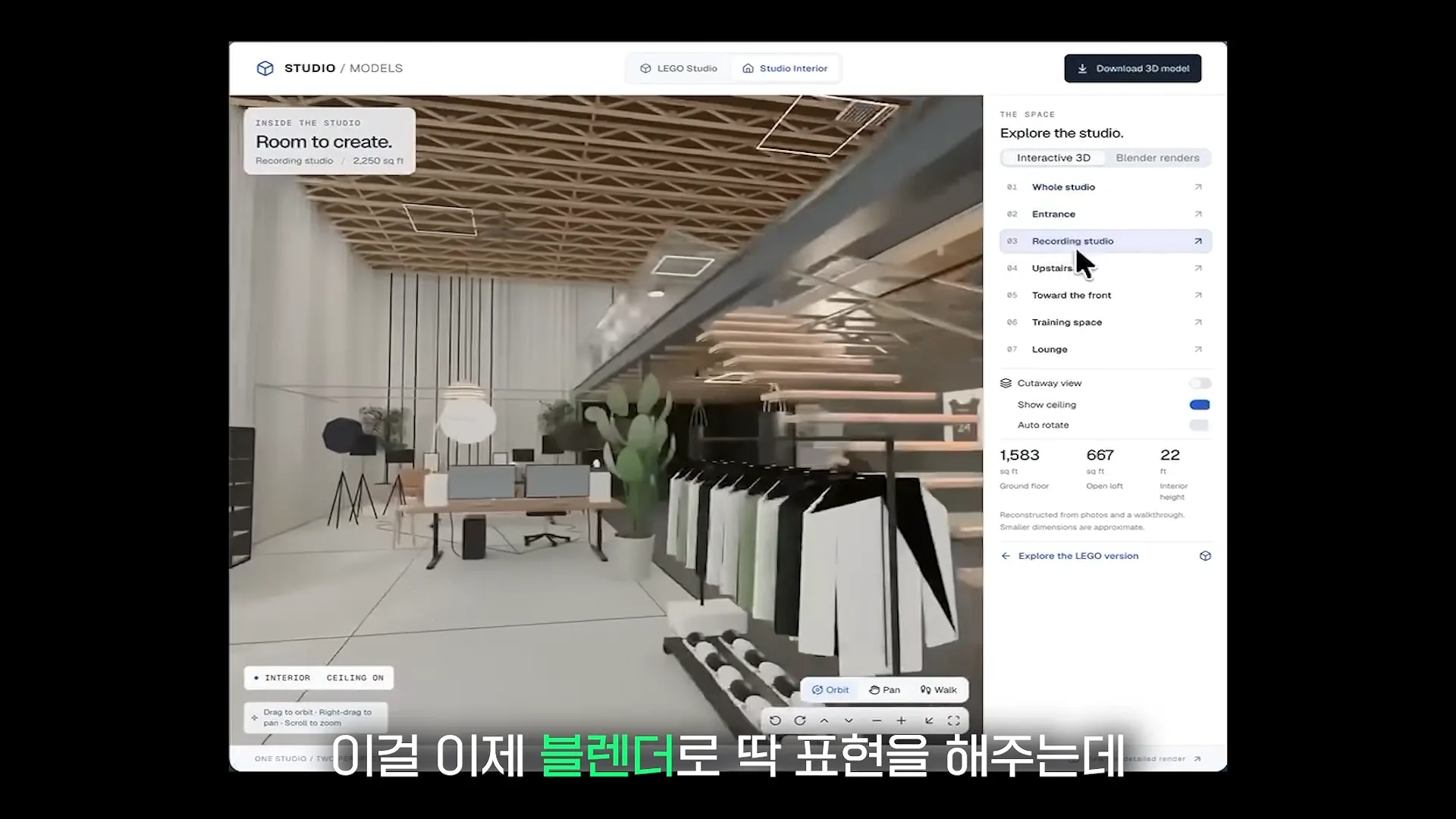Select the Lounge view
Screen dimensions: 1456x819
pyautogui.click(x=1106, y=350)
